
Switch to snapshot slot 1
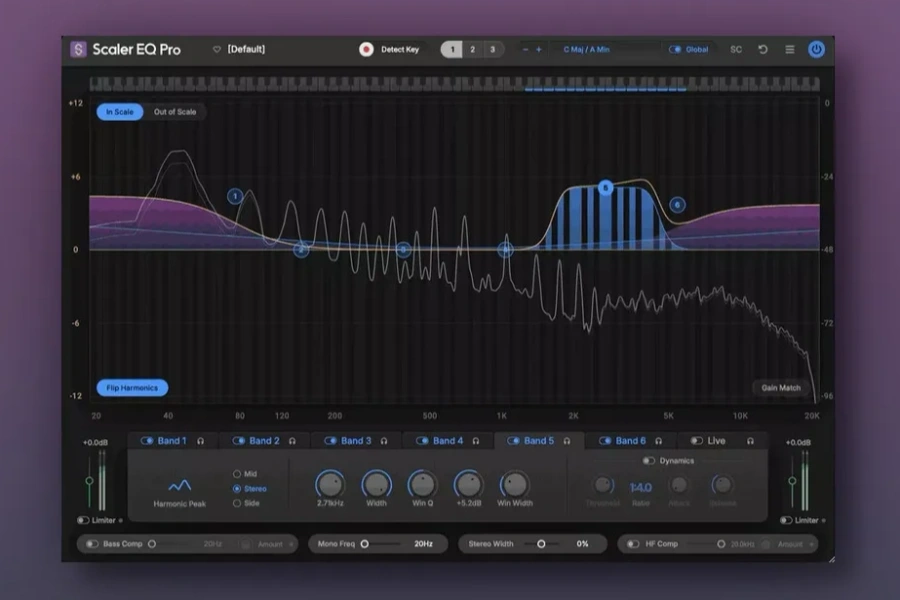[452, 49]
